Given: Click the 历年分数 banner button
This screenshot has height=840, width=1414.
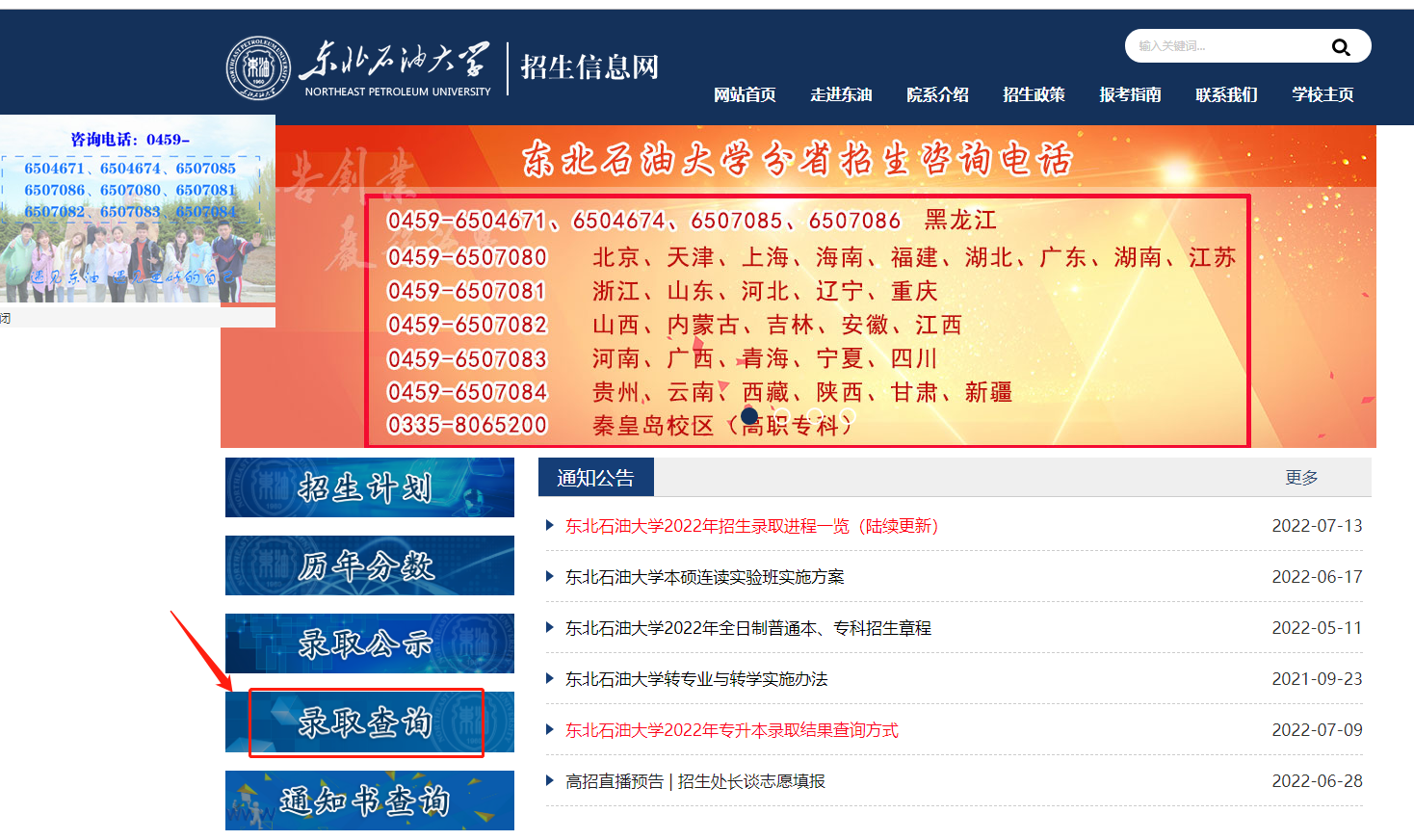Looking at the screenshot, I should tap(370, 565).
